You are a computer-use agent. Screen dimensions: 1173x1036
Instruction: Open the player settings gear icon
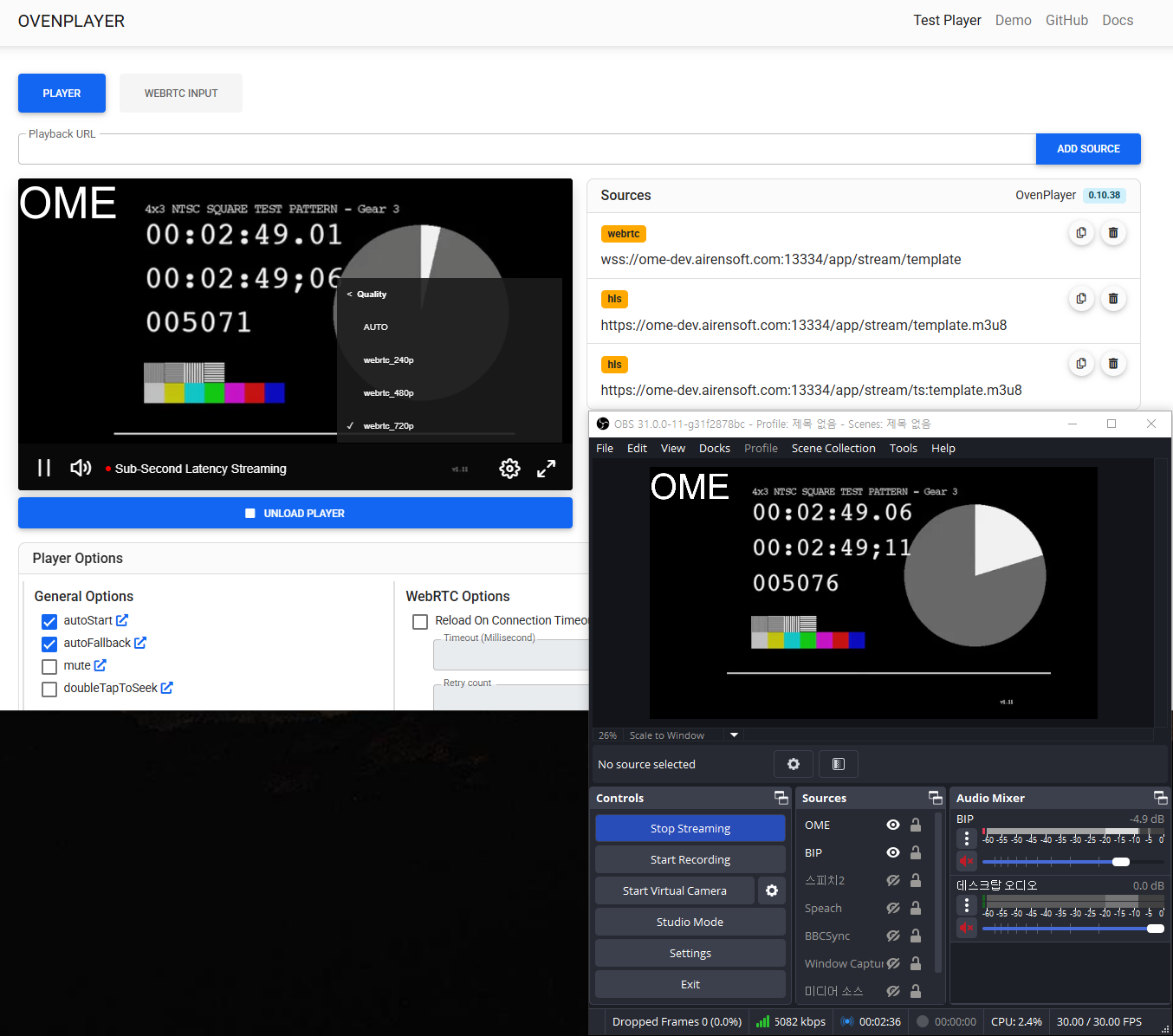[509, 469]
